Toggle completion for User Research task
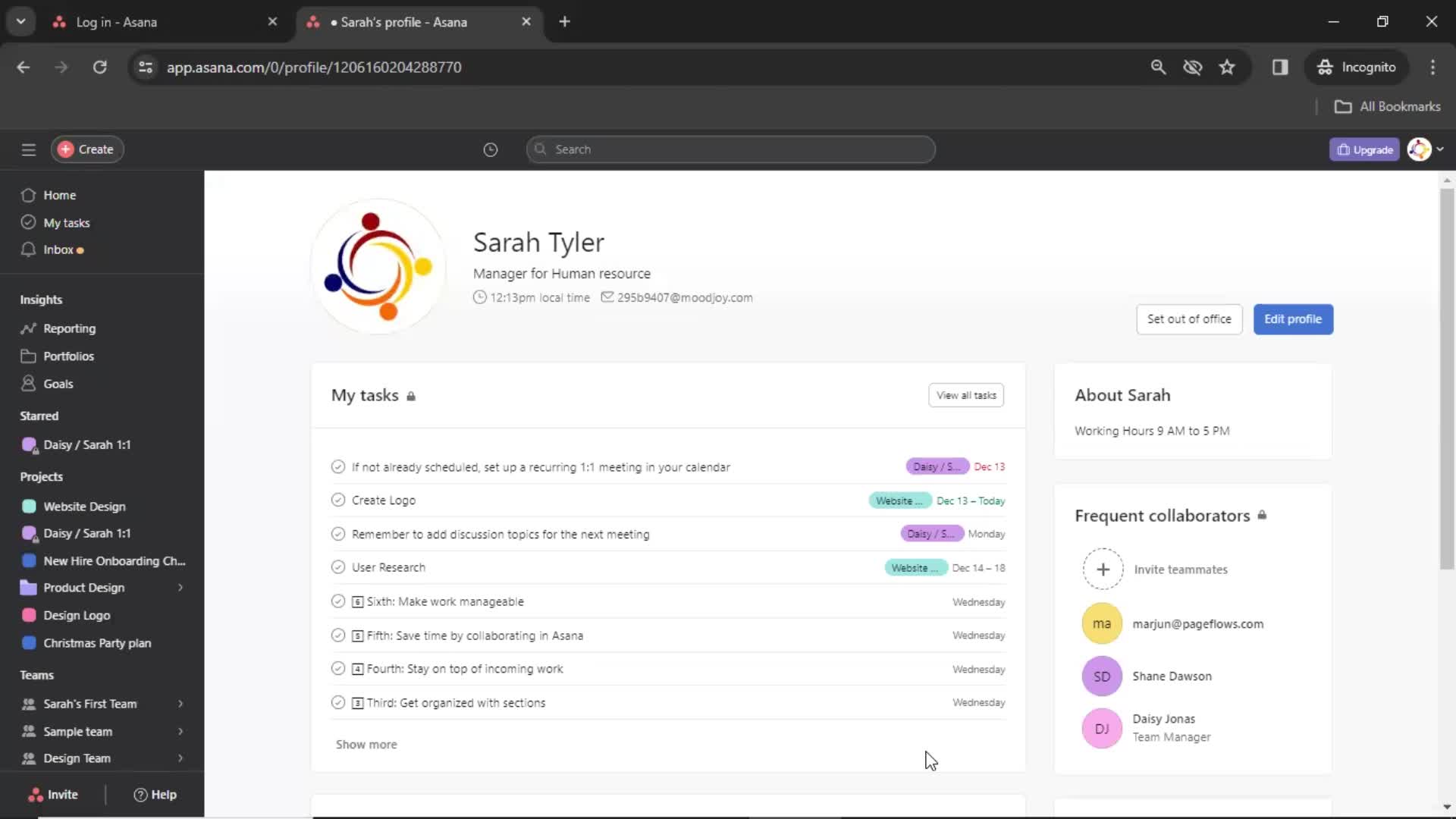1456x819 pixels. (x=337, y=567)
